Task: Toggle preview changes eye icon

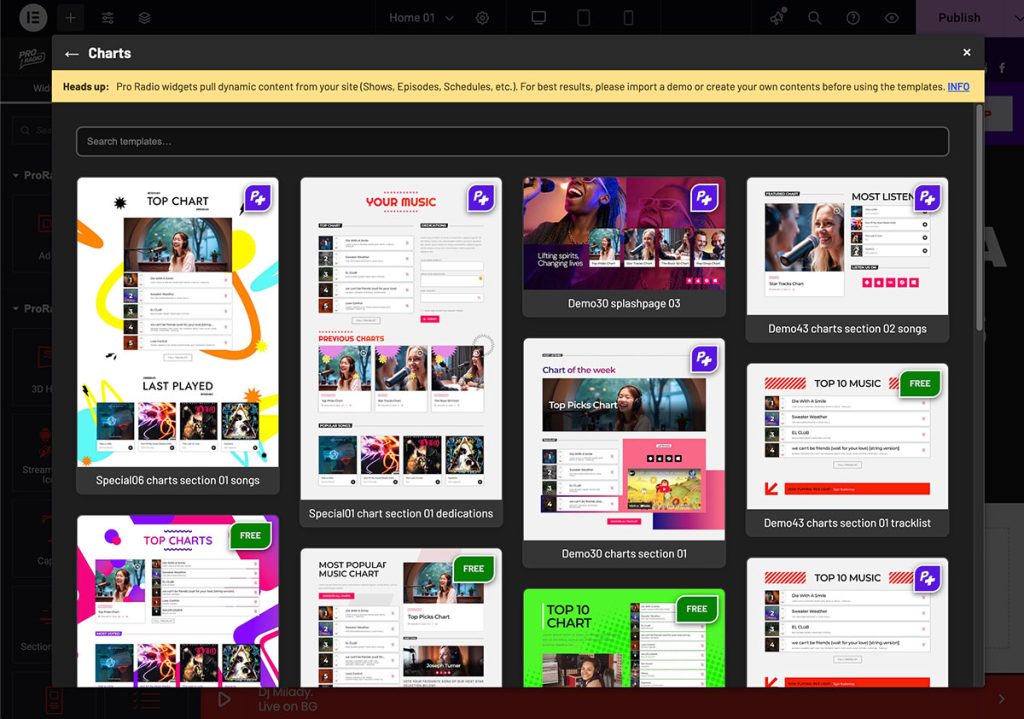Action: [891, 18]
